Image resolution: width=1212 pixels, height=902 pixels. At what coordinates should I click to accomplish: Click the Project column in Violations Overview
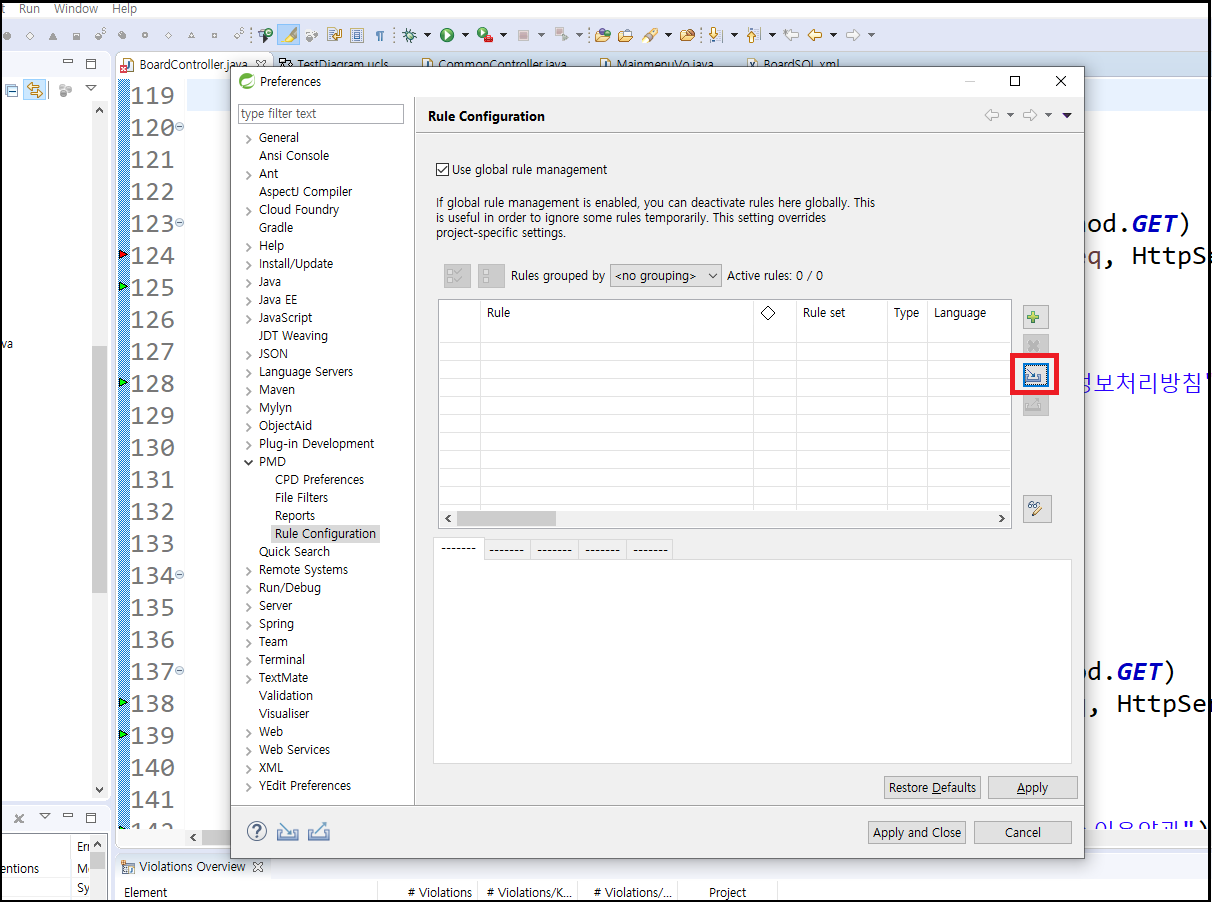(x=728, y=892)
